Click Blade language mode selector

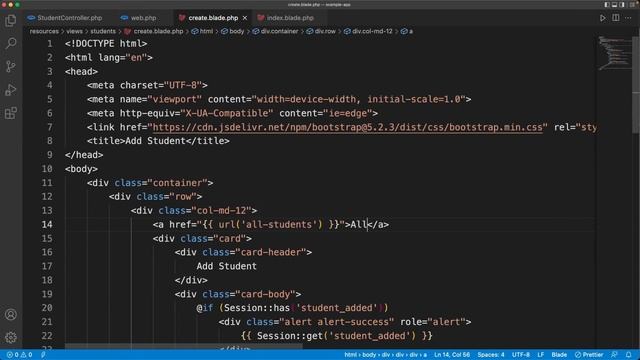tap(559, 355)
